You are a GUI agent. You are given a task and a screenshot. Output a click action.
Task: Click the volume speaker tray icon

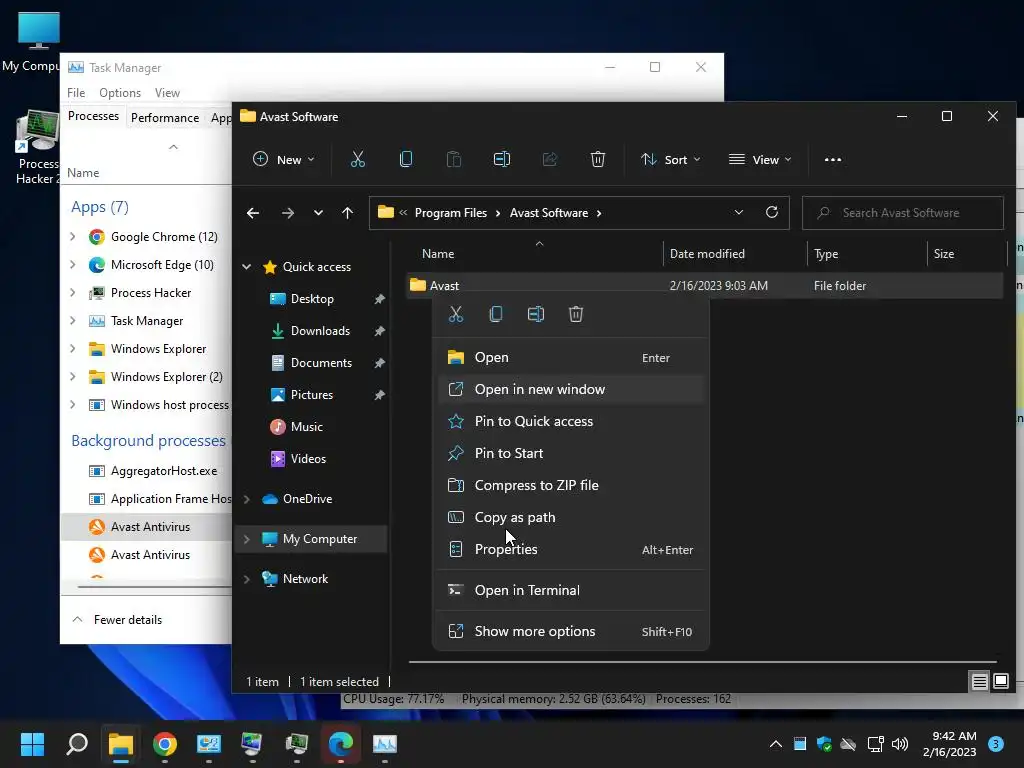[900, 744]
